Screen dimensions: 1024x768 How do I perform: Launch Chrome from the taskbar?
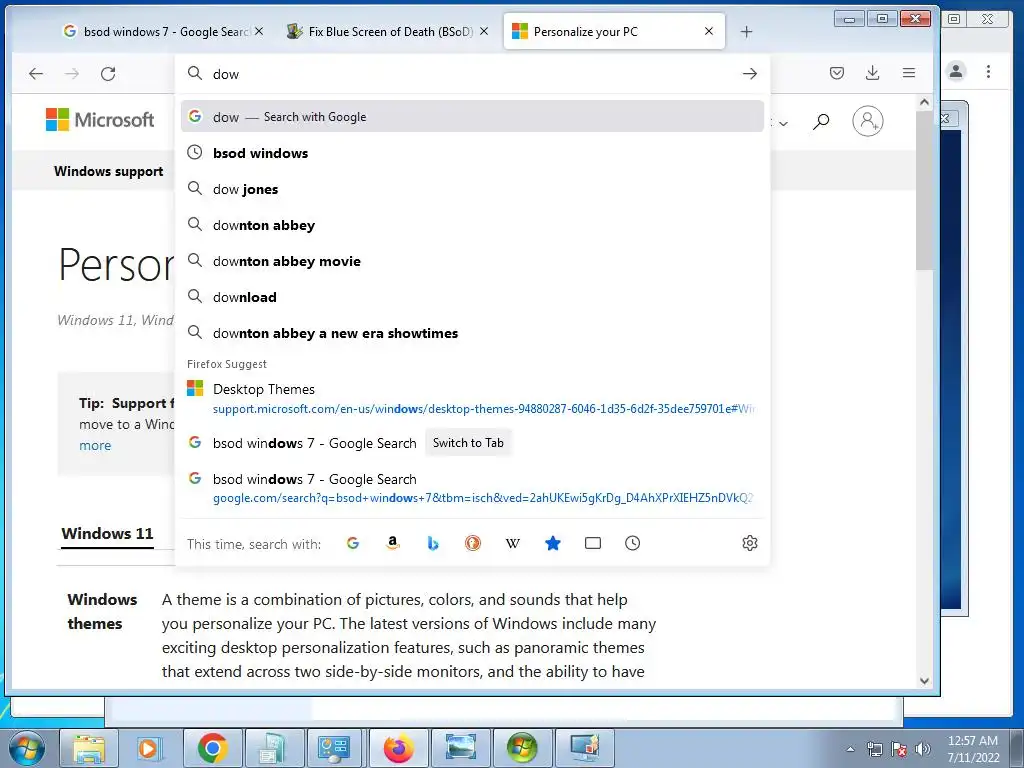point(212,748)
